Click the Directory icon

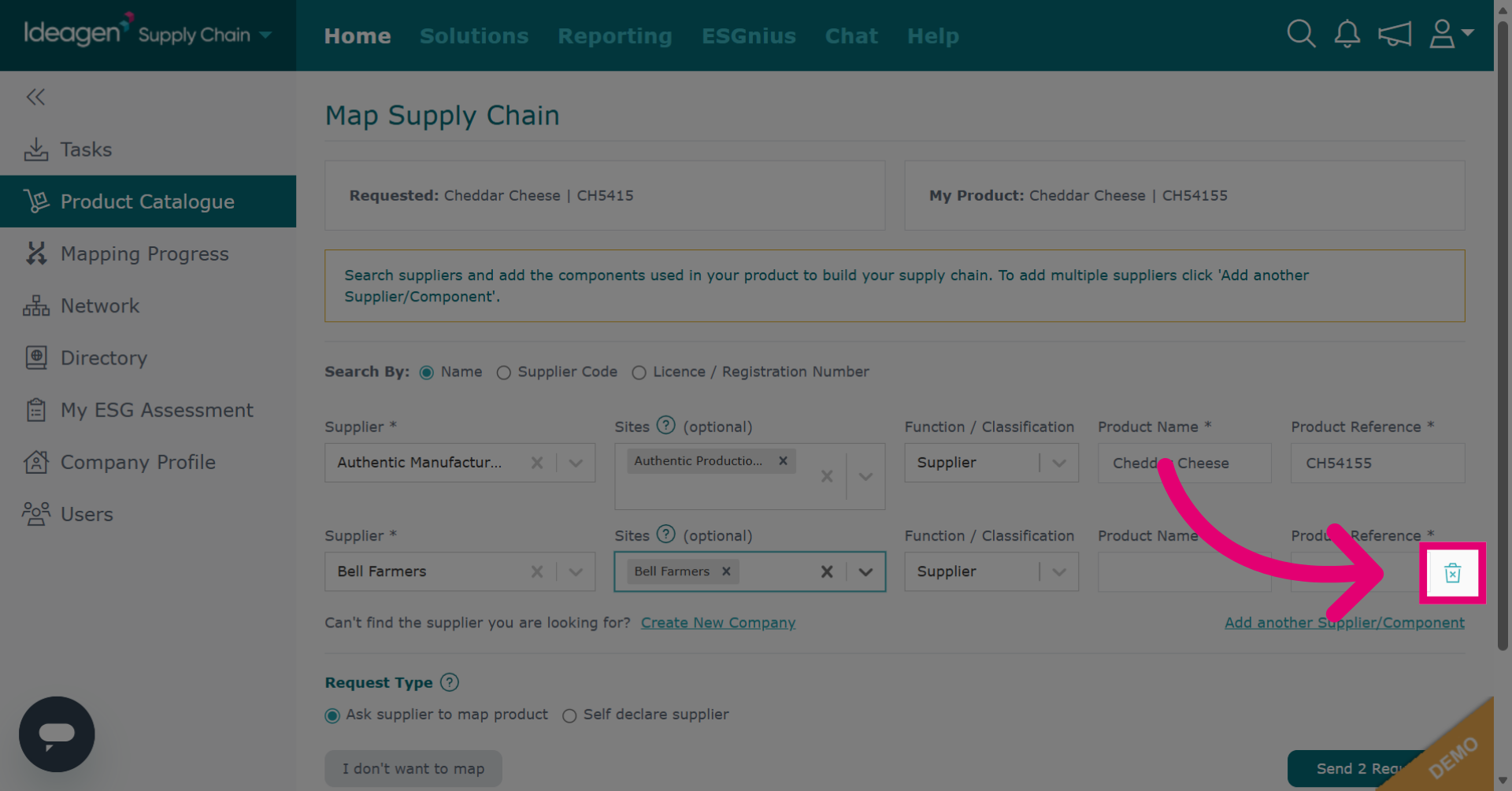pyautogui.click(x=36, y=357)
